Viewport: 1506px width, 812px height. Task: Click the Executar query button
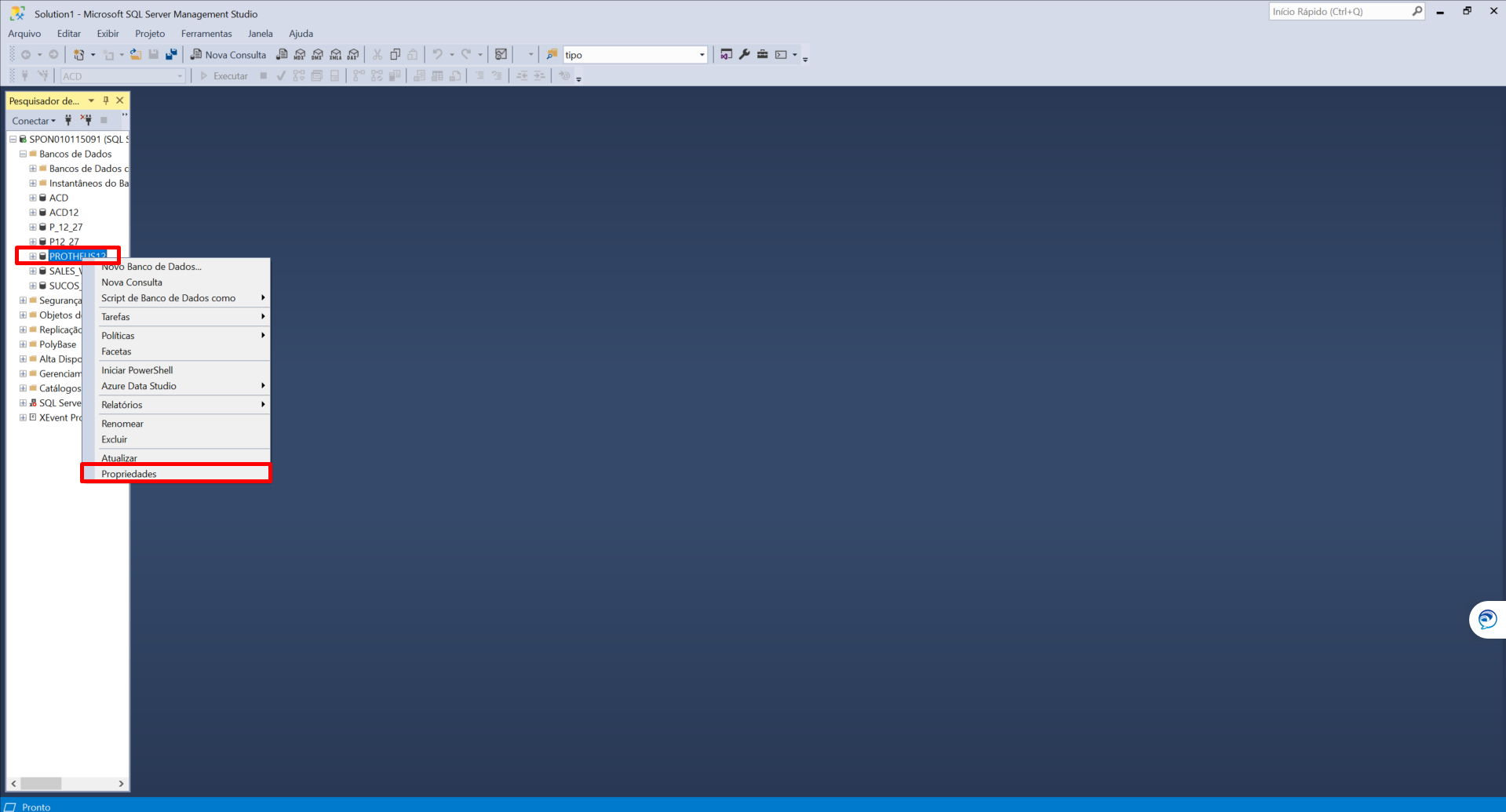click(224, 76)
